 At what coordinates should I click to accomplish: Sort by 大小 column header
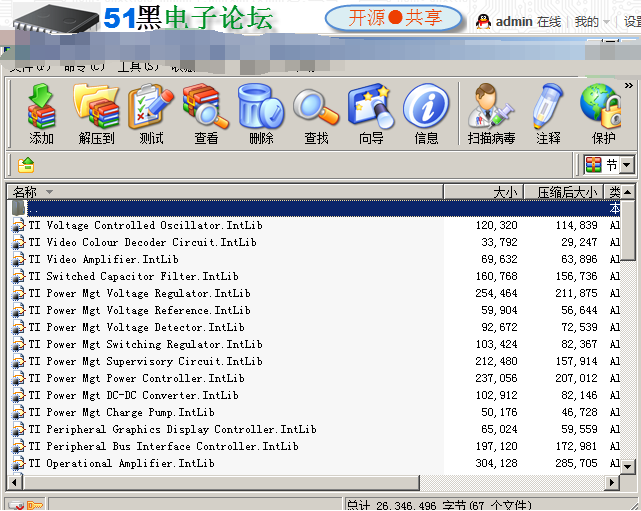tap(484, 192)
